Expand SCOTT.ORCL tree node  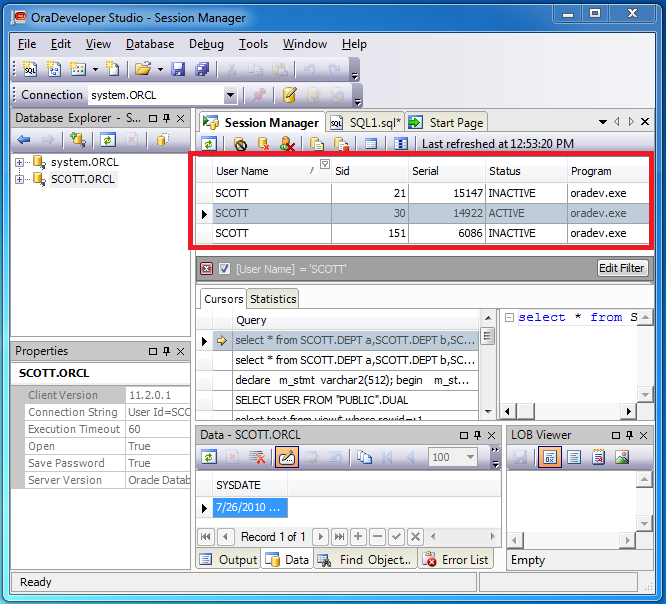pos(19,179)
